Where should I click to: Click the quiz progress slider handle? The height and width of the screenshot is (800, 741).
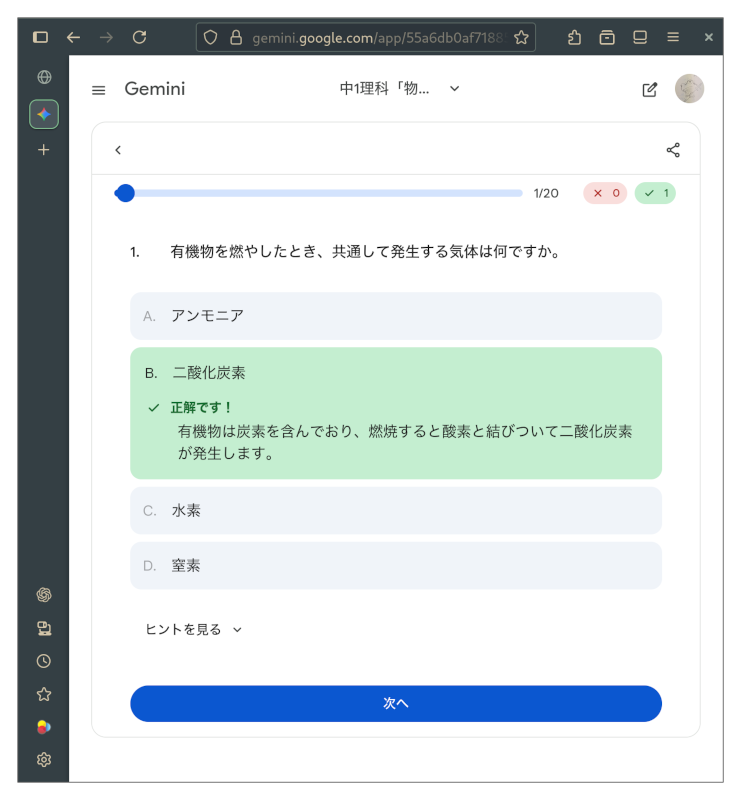[x=125, y=193]
